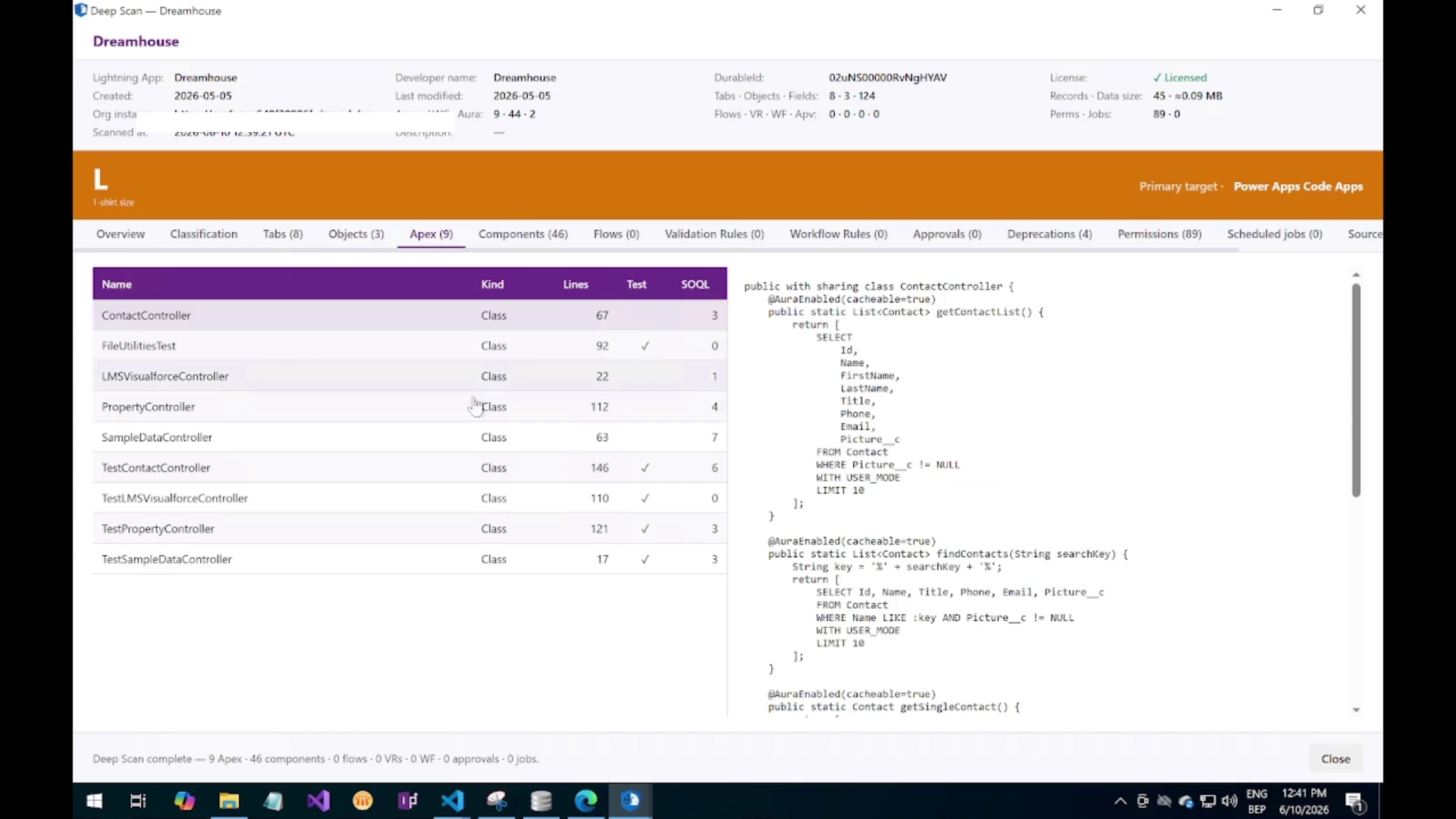This screenshot has width=1456, height=819.
Task: Open Microsoft Edge from the taskbar
Action: click(x=586, y=801)
